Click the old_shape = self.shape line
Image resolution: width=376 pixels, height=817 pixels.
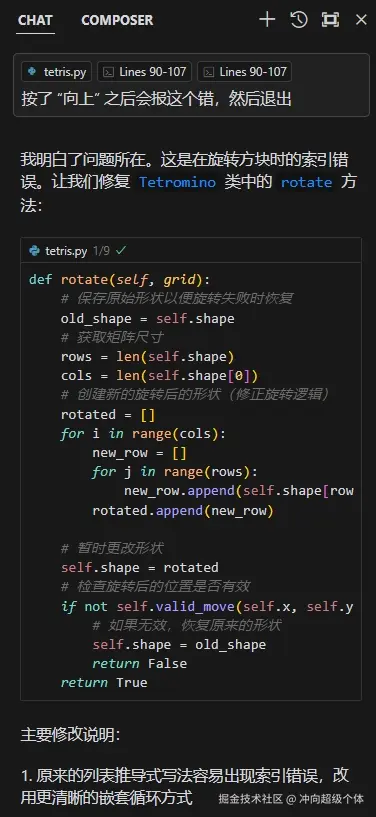tap(147, 318)
